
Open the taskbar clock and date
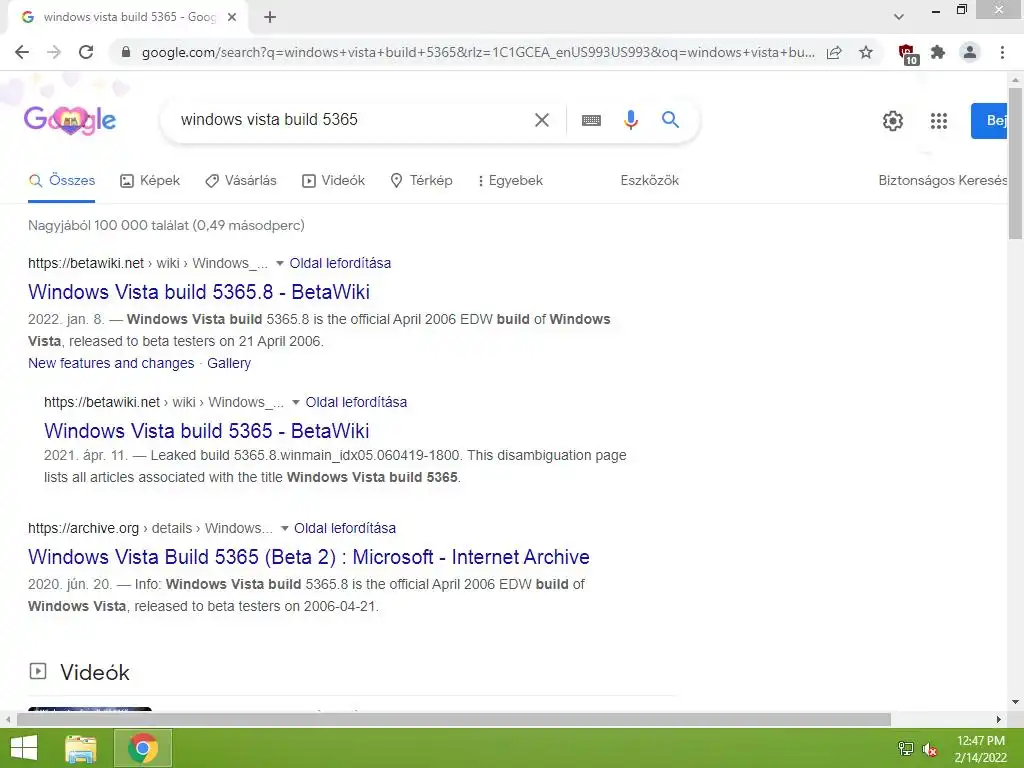981,749
